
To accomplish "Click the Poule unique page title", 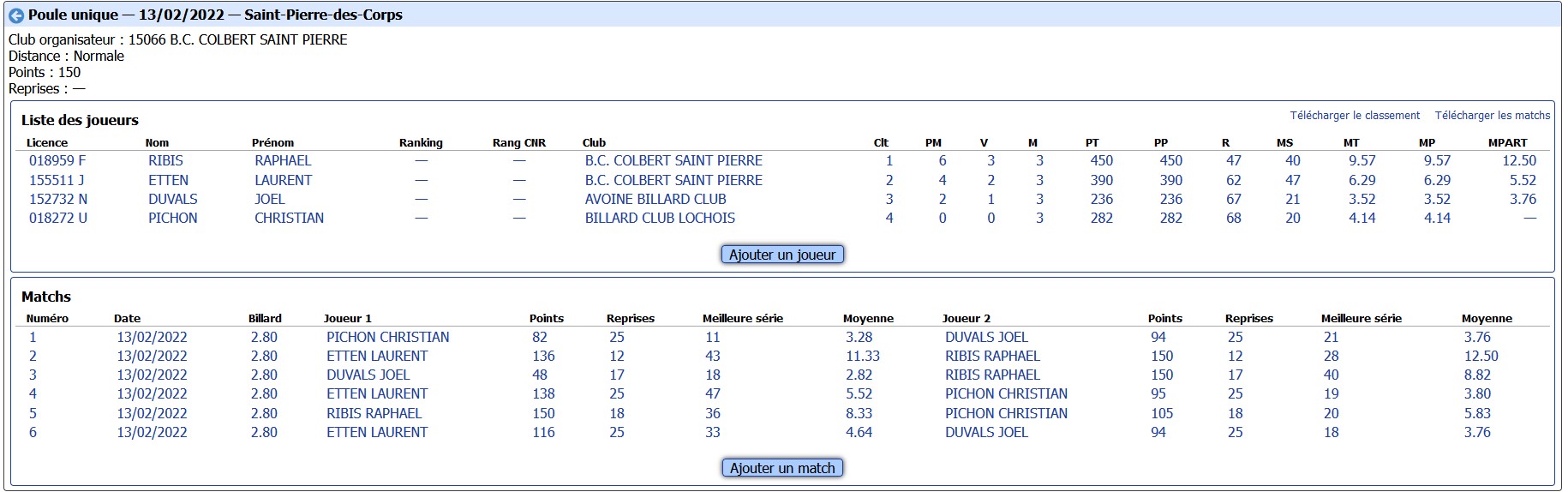I will pyautogui.click(x=215, y=15).
